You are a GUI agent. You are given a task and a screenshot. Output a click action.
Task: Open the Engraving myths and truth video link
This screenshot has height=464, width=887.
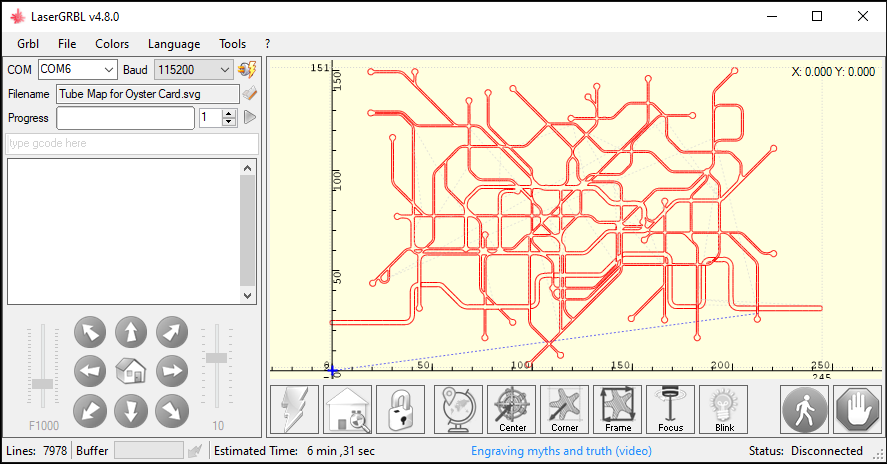[561, 451]
